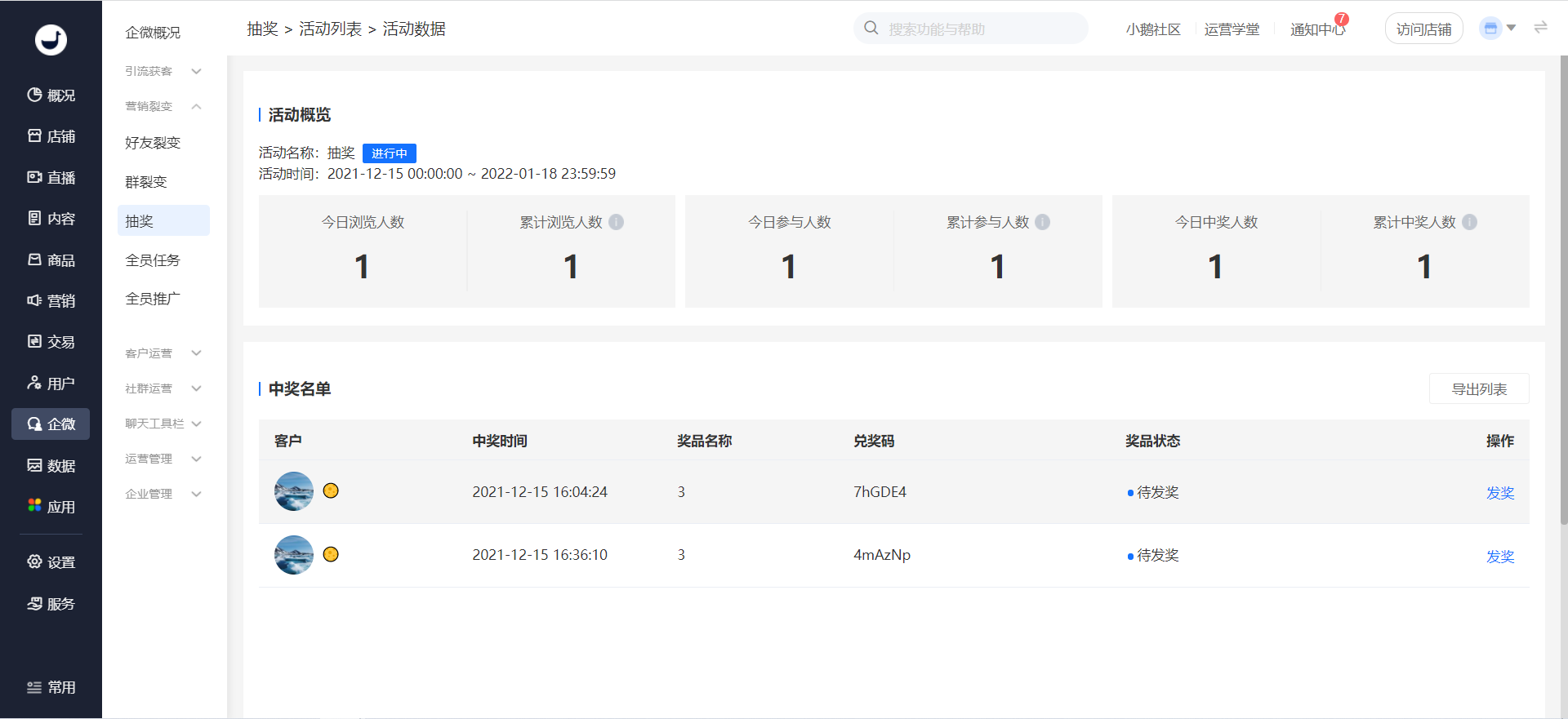Open 营销 in the left sidebar
The width and height of the screenshot is (1568, 719).
[x=51, y=300]
